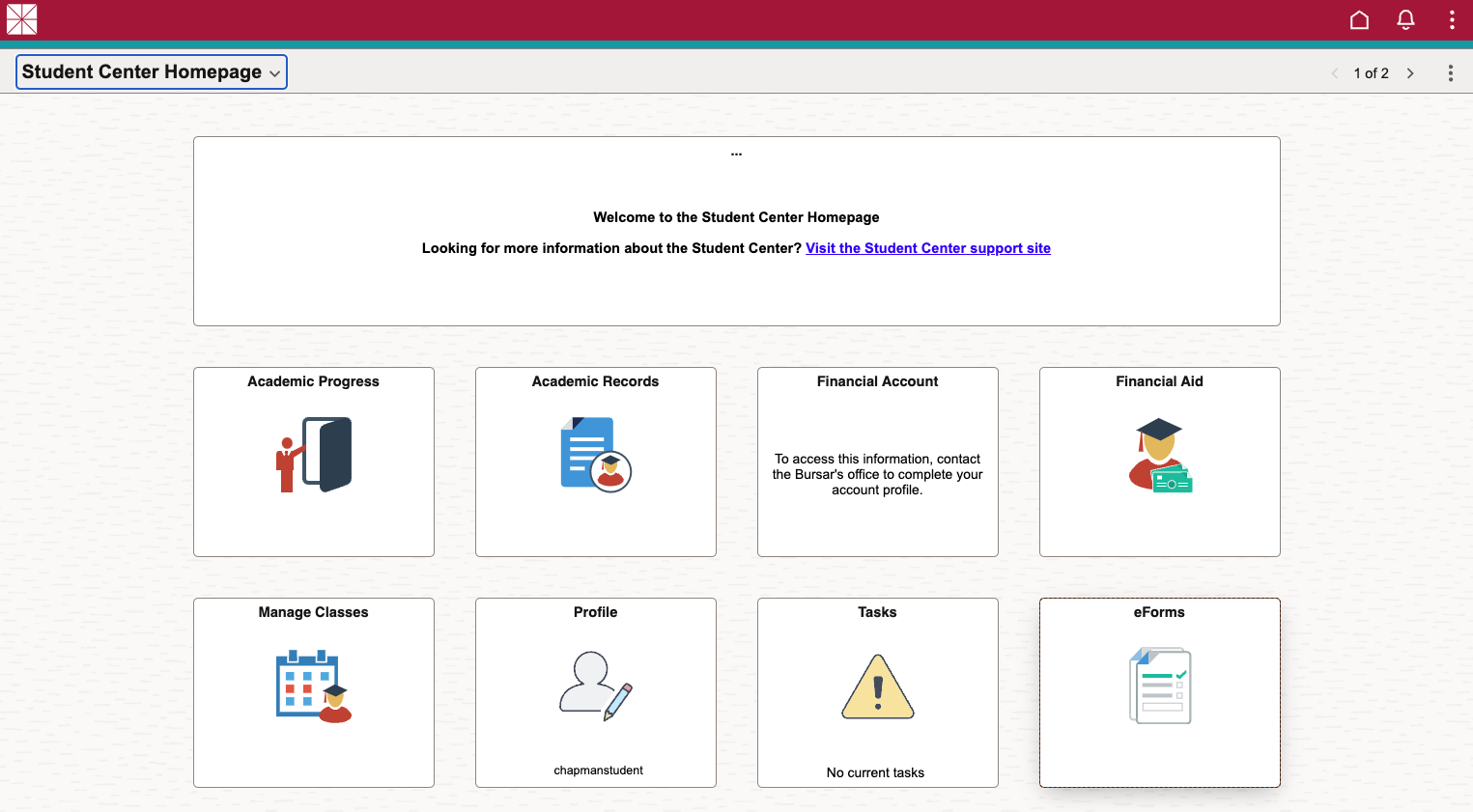
Task: Click the 'Academic Progress' tile title
Action: (314, 381)
